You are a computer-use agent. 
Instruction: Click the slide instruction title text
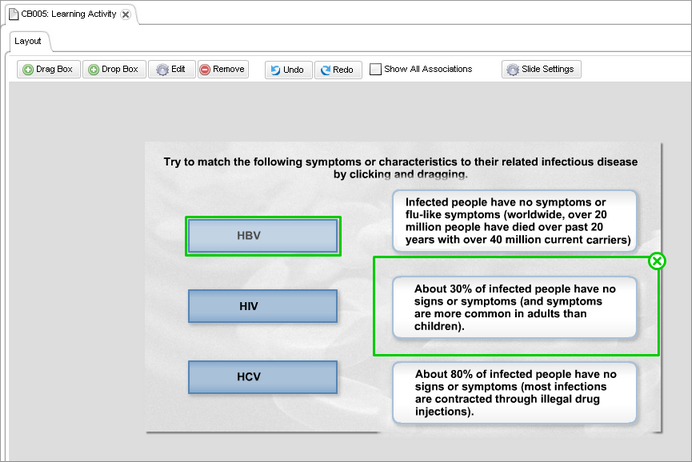coord(400,167)
